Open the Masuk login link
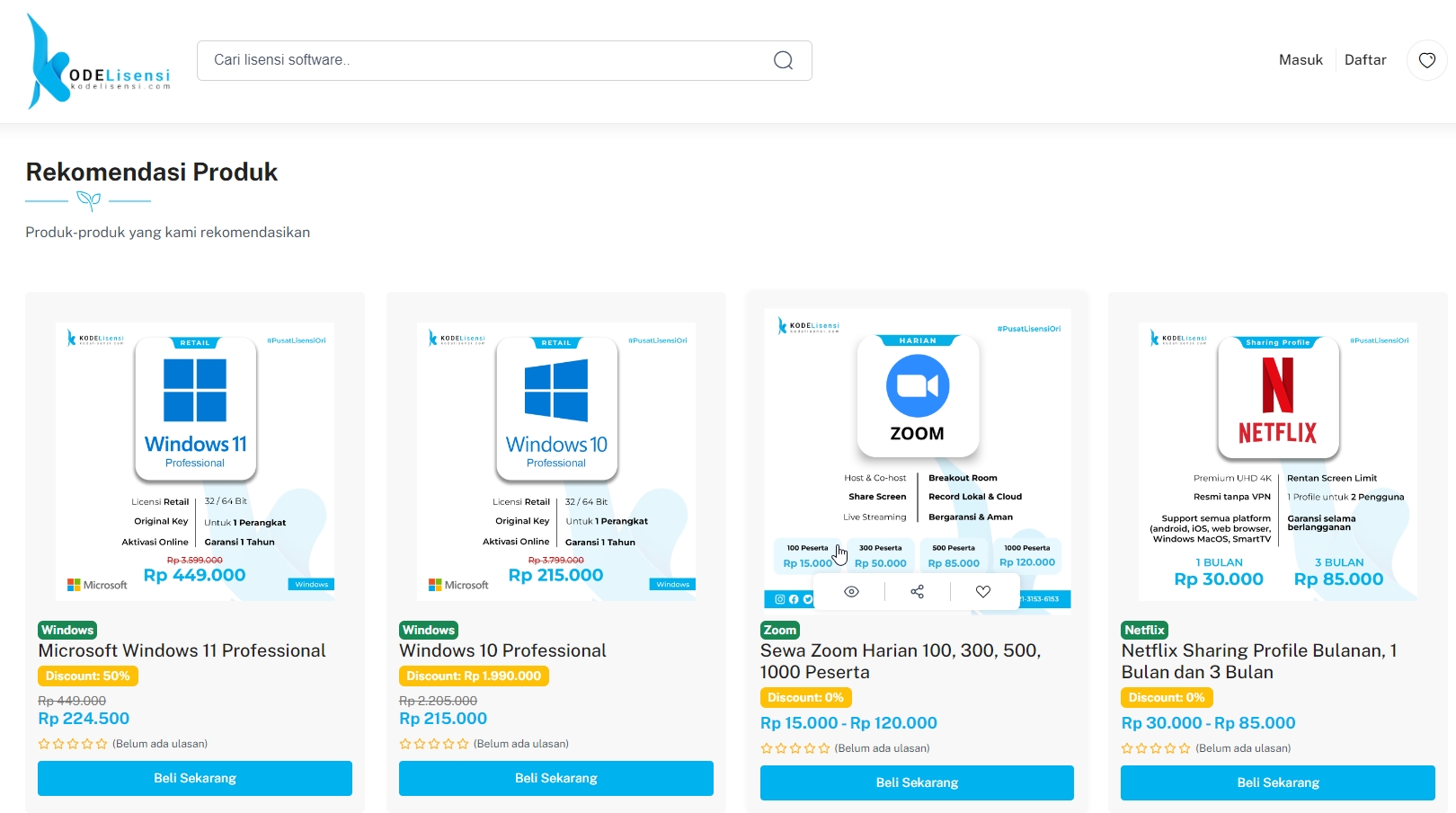The width and height of the screenshot is (1456, 813). [x=1301, y=60]
